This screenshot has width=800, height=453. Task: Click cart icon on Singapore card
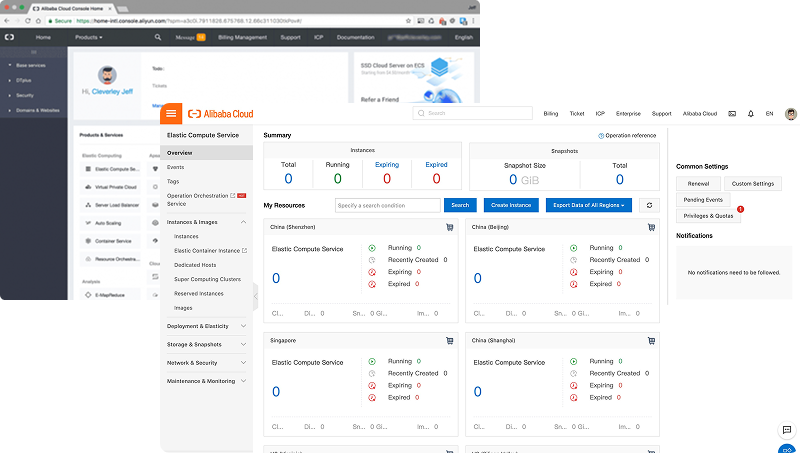point(449,340)
